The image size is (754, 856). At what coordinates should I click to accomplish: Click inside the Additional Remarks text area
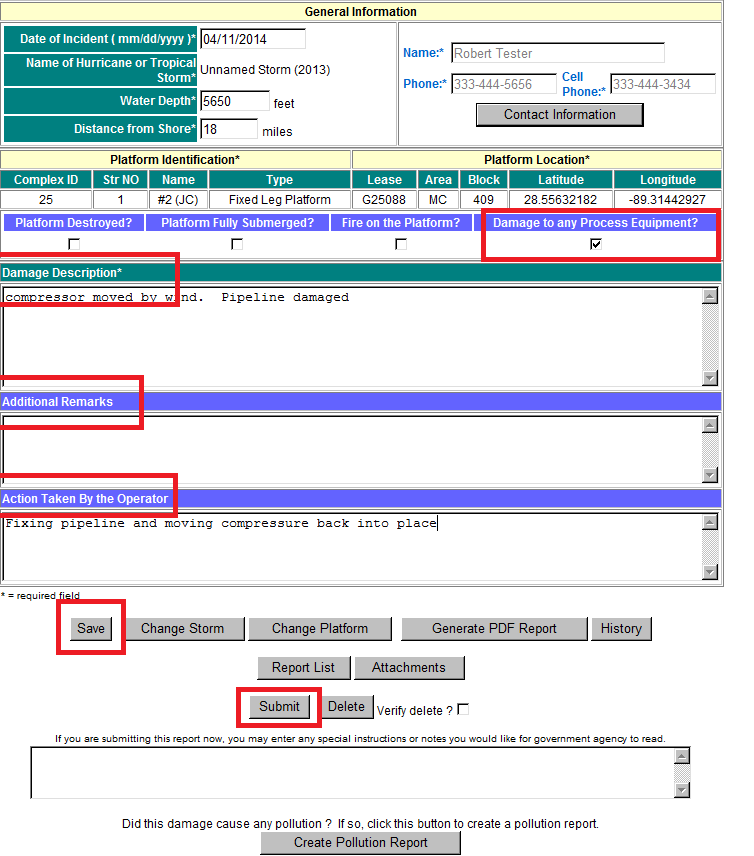[350, 448]
